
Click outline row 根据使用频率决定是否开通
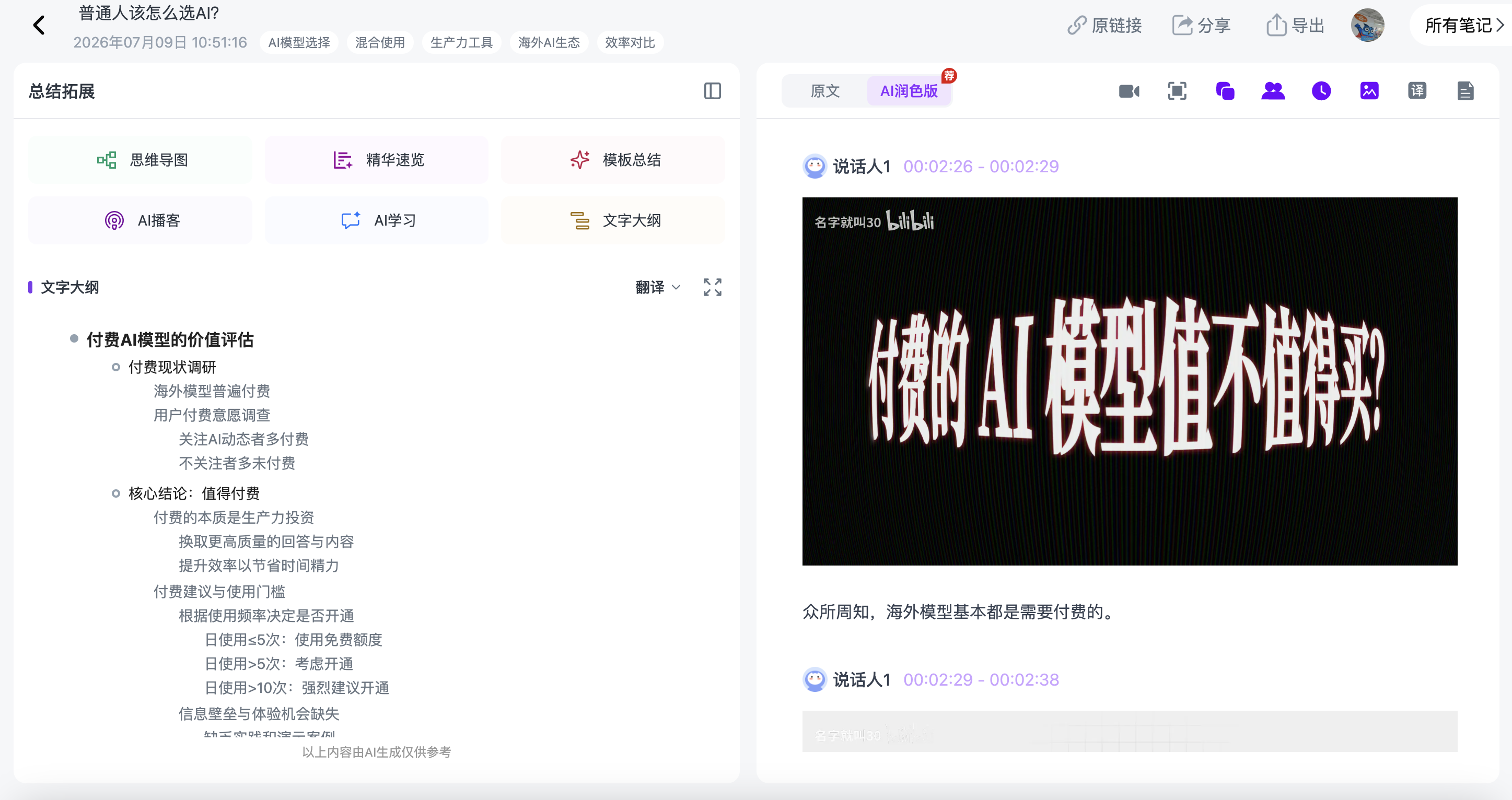tap(266, 615)
